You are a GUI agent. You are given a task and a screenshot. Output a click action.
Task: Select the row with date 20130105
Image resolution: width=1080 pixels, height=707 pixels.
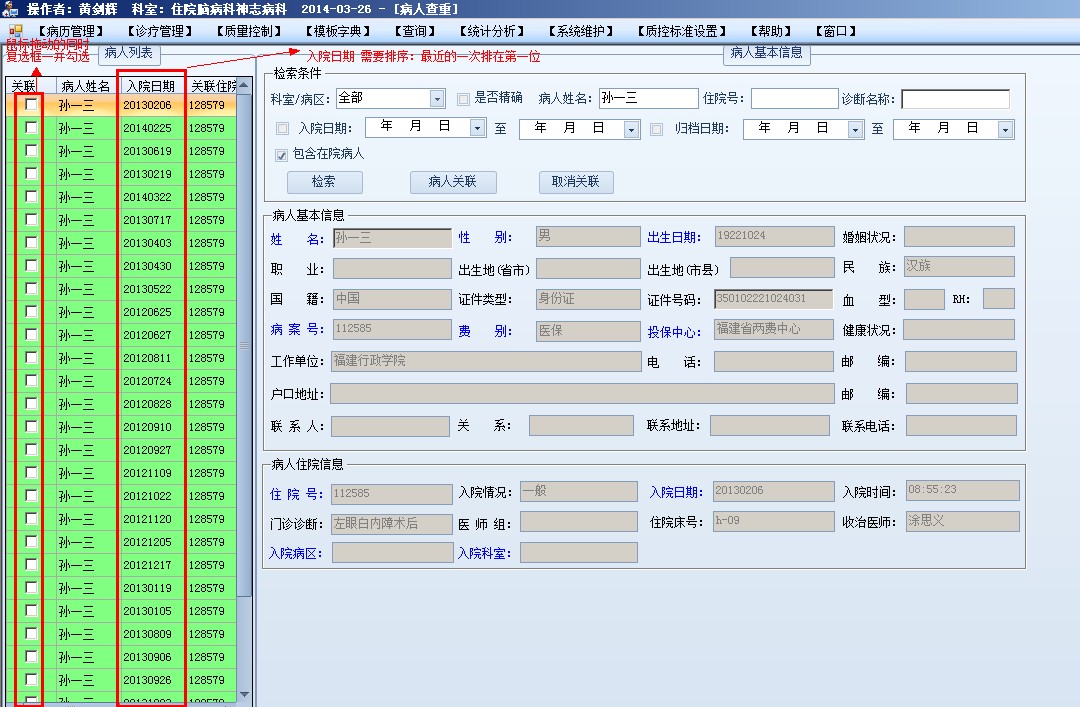122,611
